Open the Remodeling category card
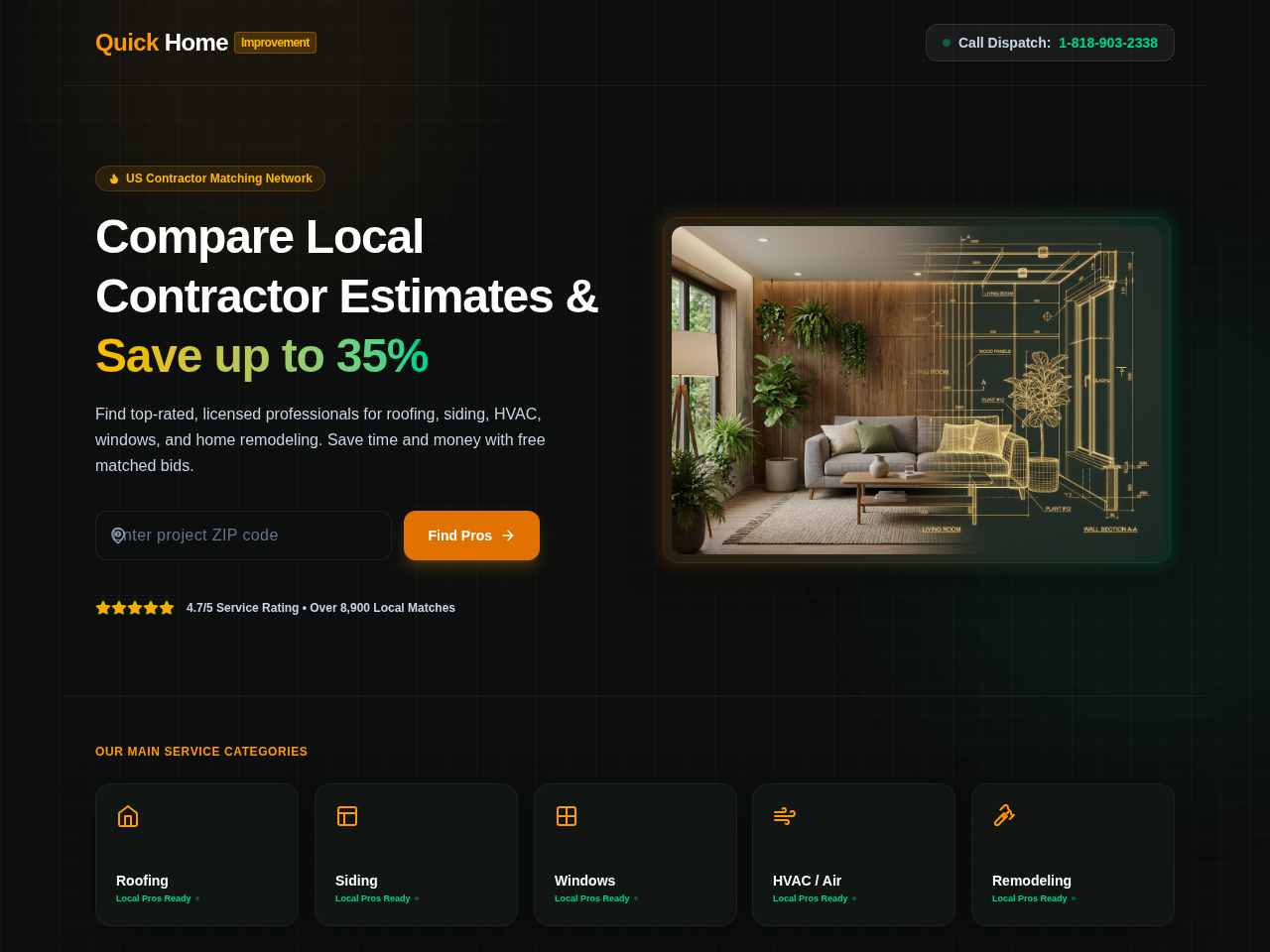1270x952 pixels. coord(1073,855)
